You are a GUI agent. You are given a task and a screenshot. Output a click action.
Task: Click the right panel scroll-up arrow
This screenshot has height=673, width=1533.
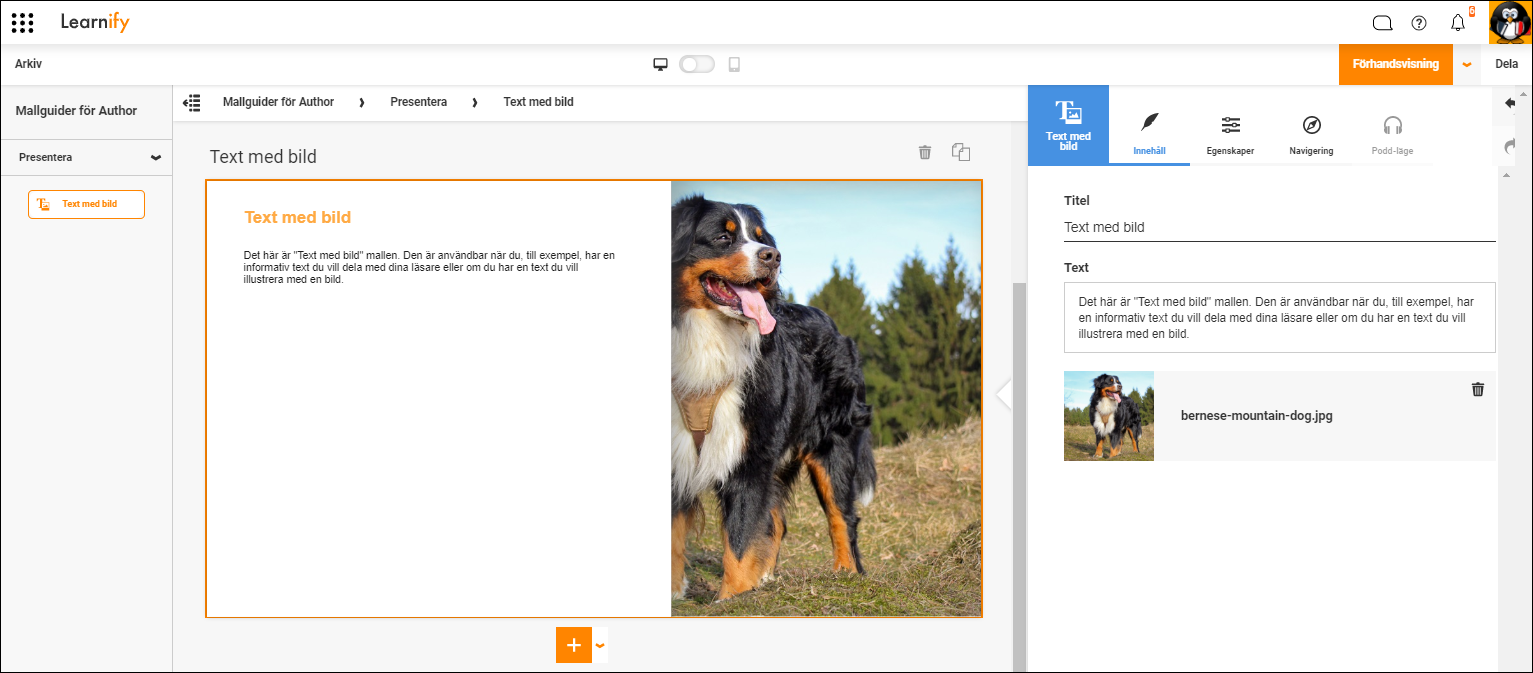click(1506, 175)
